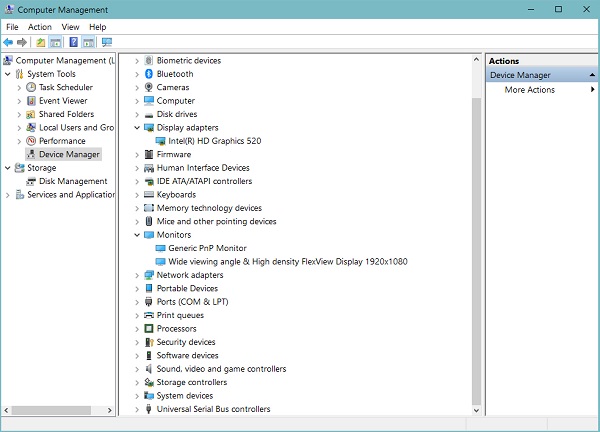The height and width of the screenshot is (432, 600).
Task: Open the Action menu
Action: coord(40,27)
